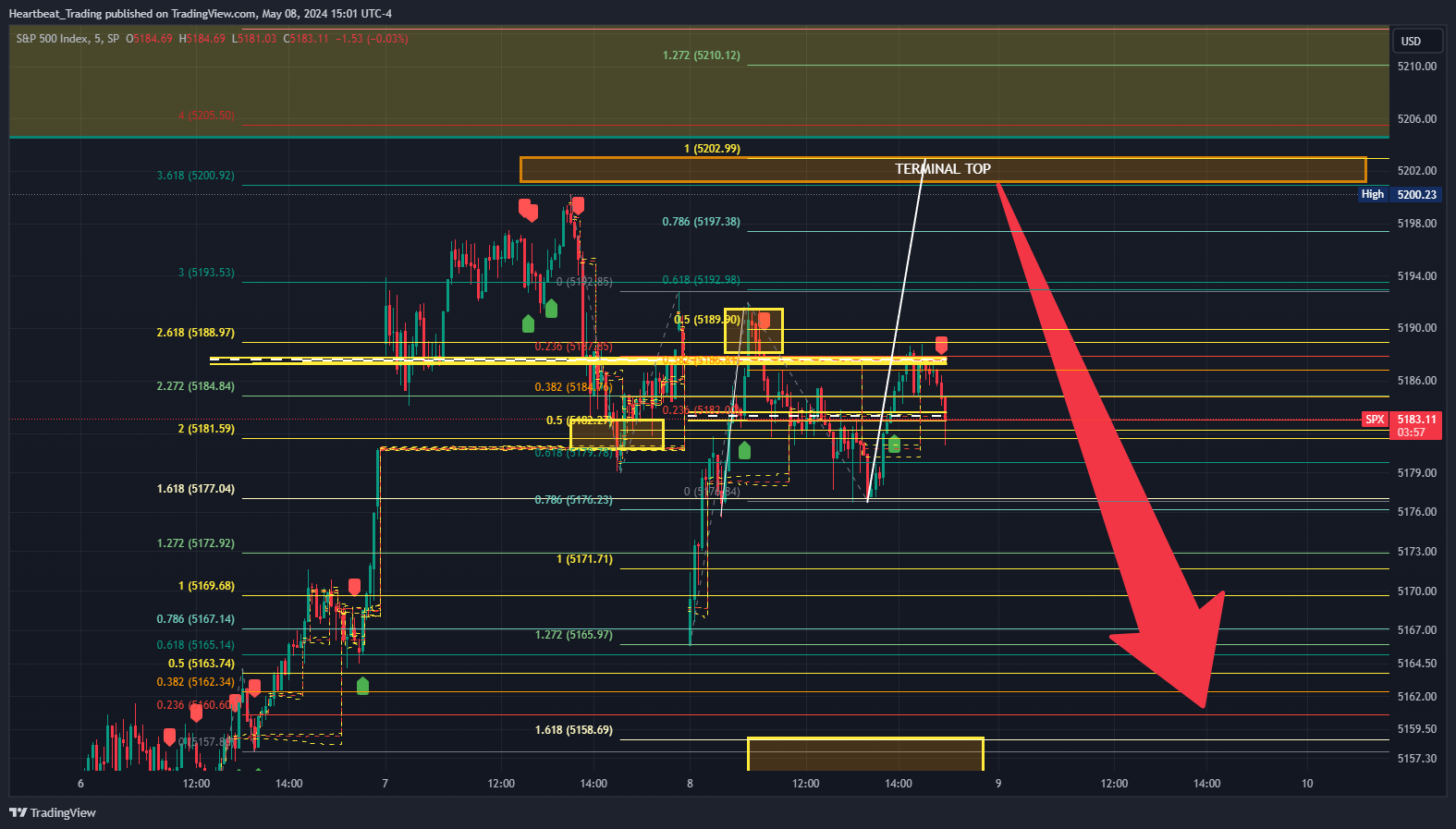This screenshot has height=829, width=1456.
Task: Select the 0.786 (5167.14) Fibonacci label
Action: click(195, 619)
